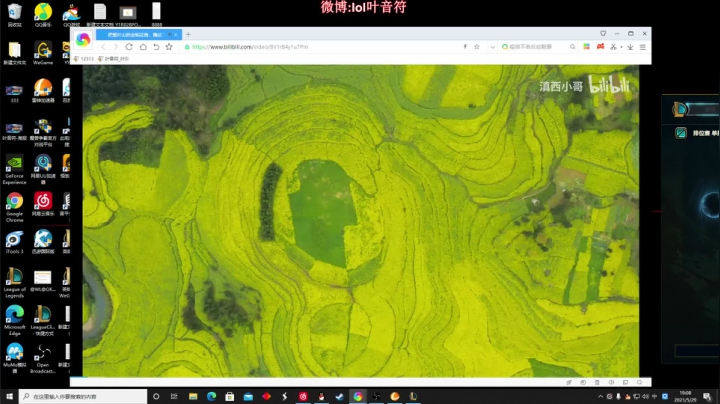Open the browser skin shirt icon
The height and width of the screenshot is (404, 720).
pos(603,34)
